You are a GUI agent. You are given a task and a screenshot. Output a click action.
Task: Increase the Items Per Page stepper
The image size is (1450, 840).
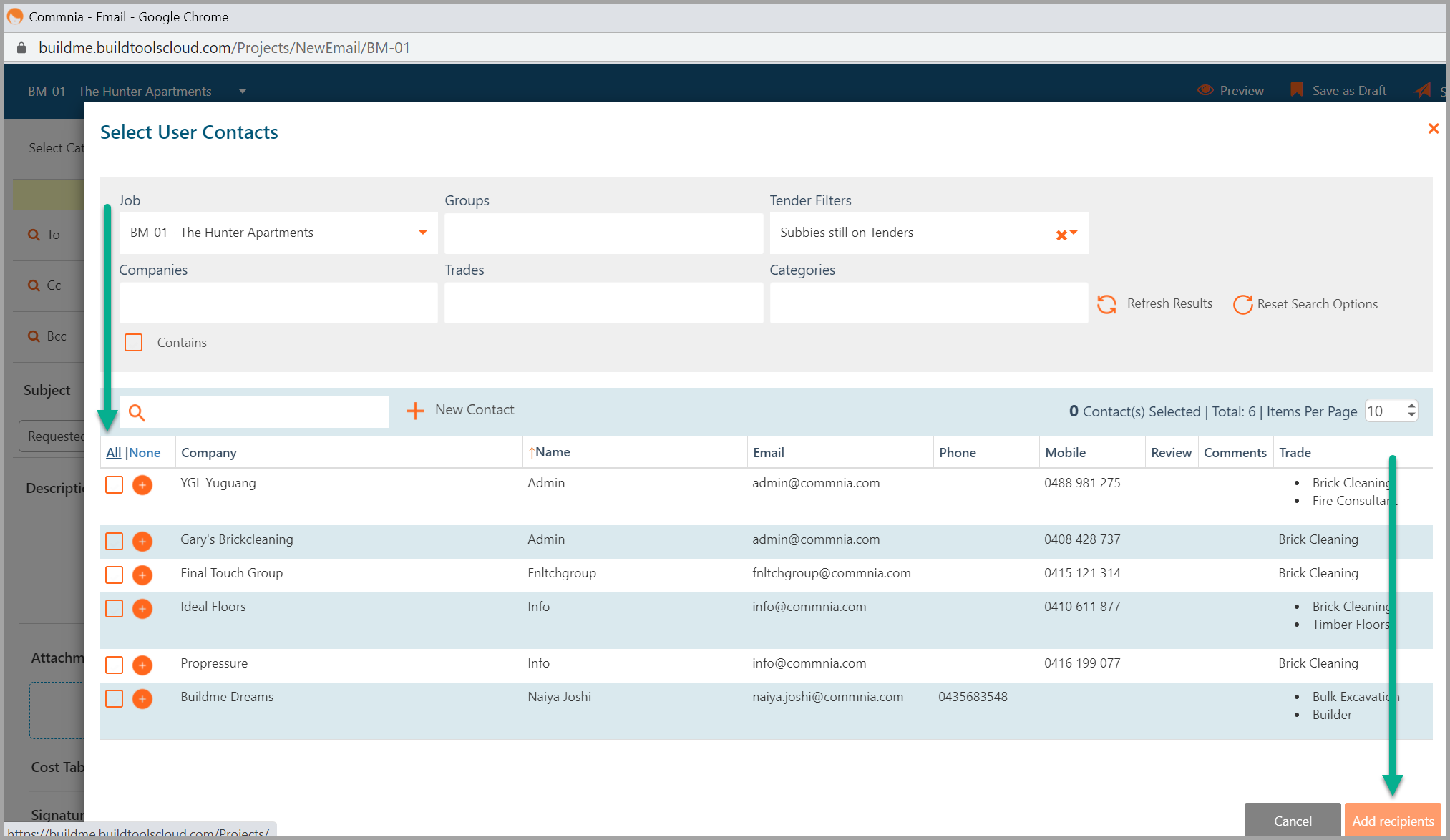tap(1411, 406)
